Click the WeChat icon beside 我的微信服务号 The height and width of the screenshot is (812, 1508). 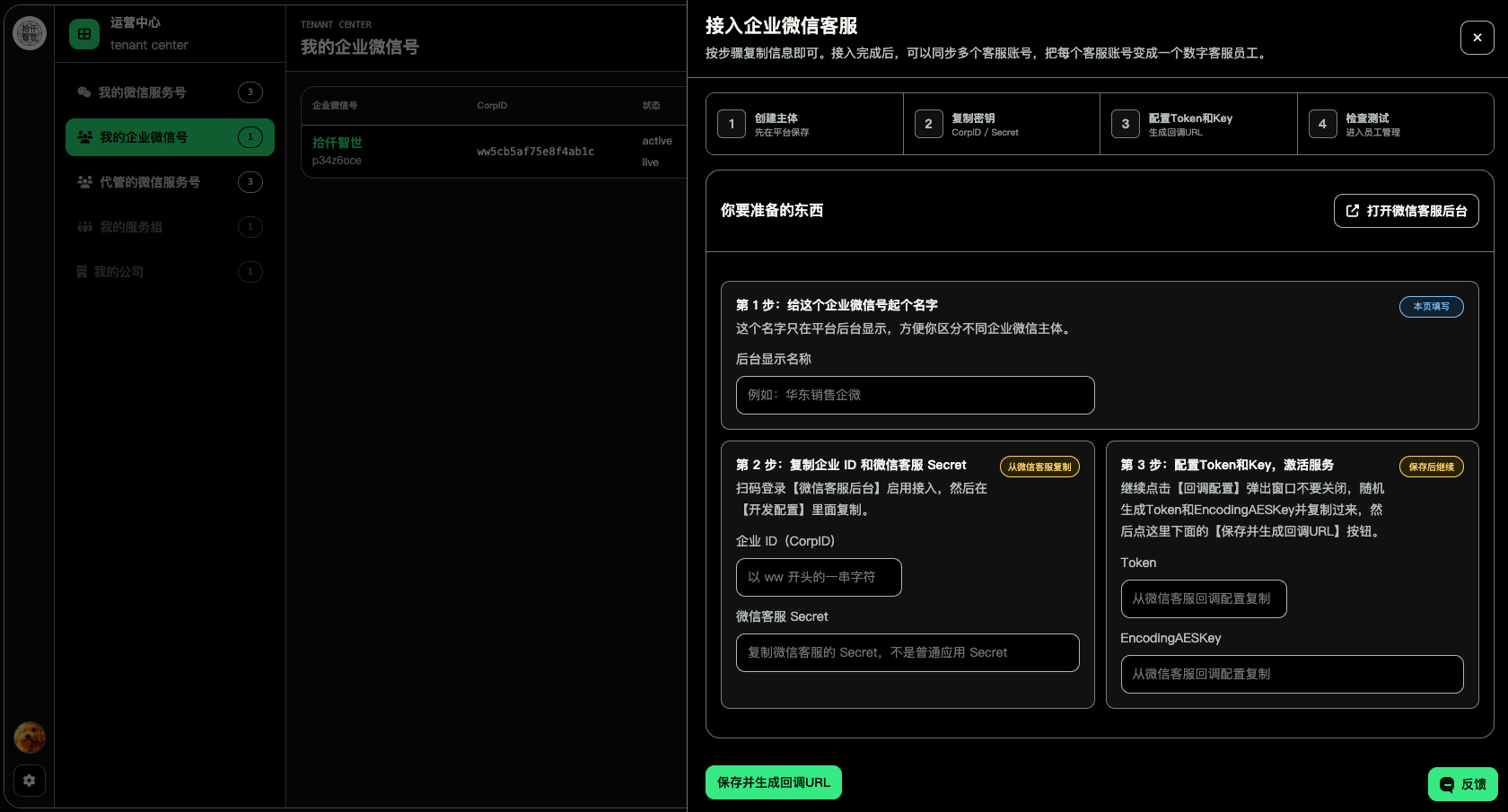[84, 92]
